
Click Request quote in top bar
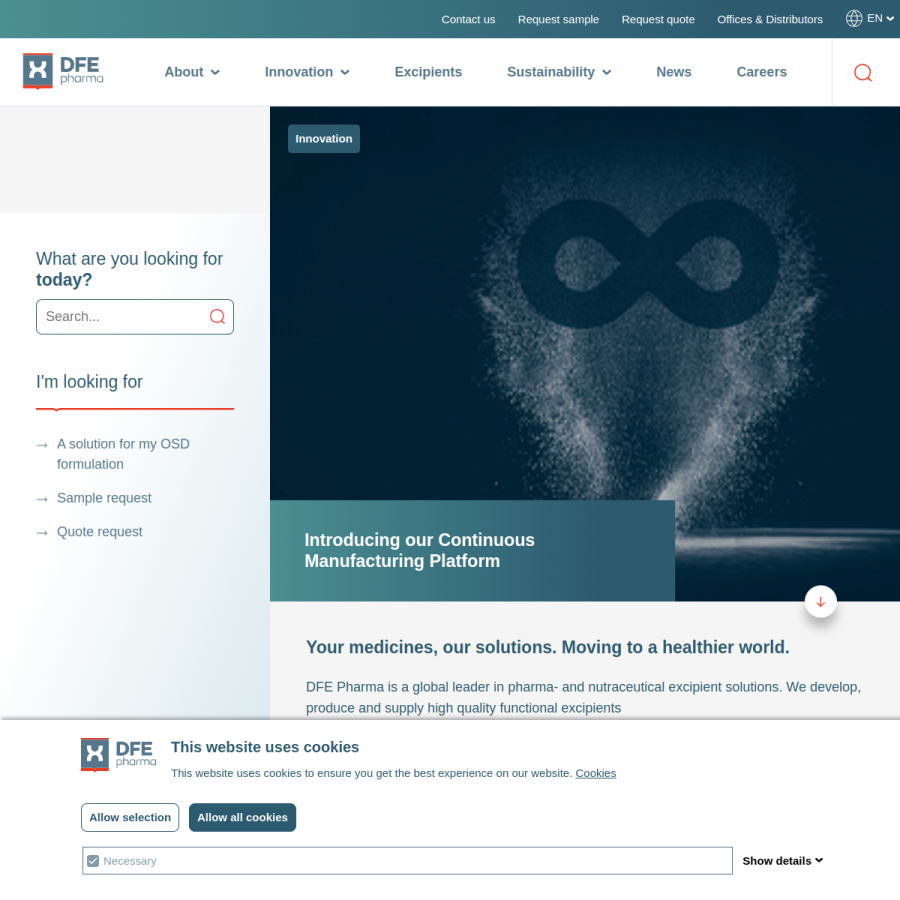coord(658,20)
